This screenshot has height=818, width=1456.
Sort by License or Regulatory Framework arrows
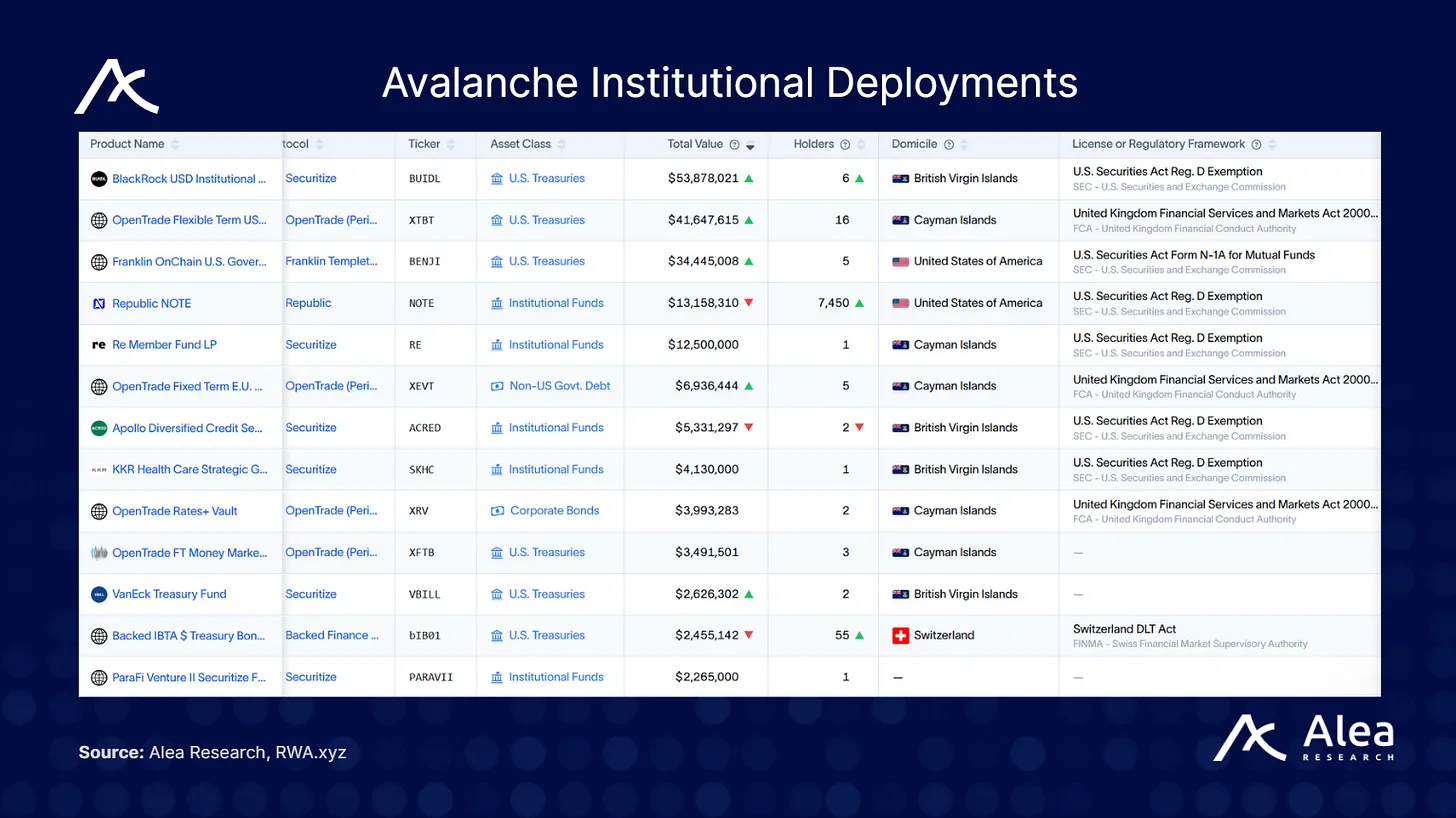click(x=1271, y=145)
